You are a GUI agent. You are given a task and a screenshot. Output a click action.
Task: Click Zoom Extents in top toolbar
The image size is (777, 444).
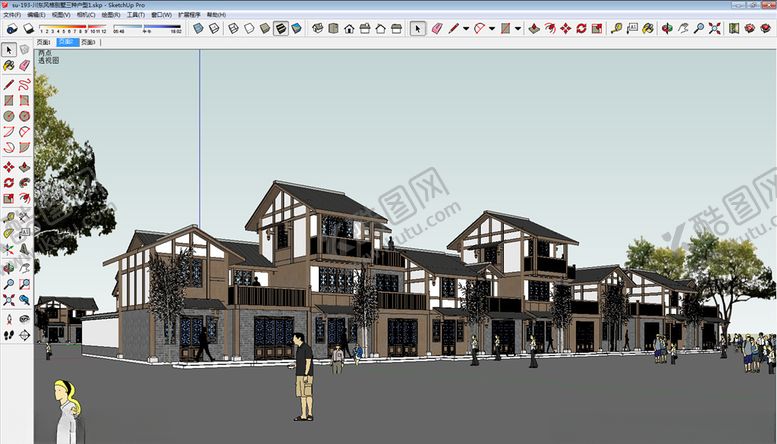[714, 28]
